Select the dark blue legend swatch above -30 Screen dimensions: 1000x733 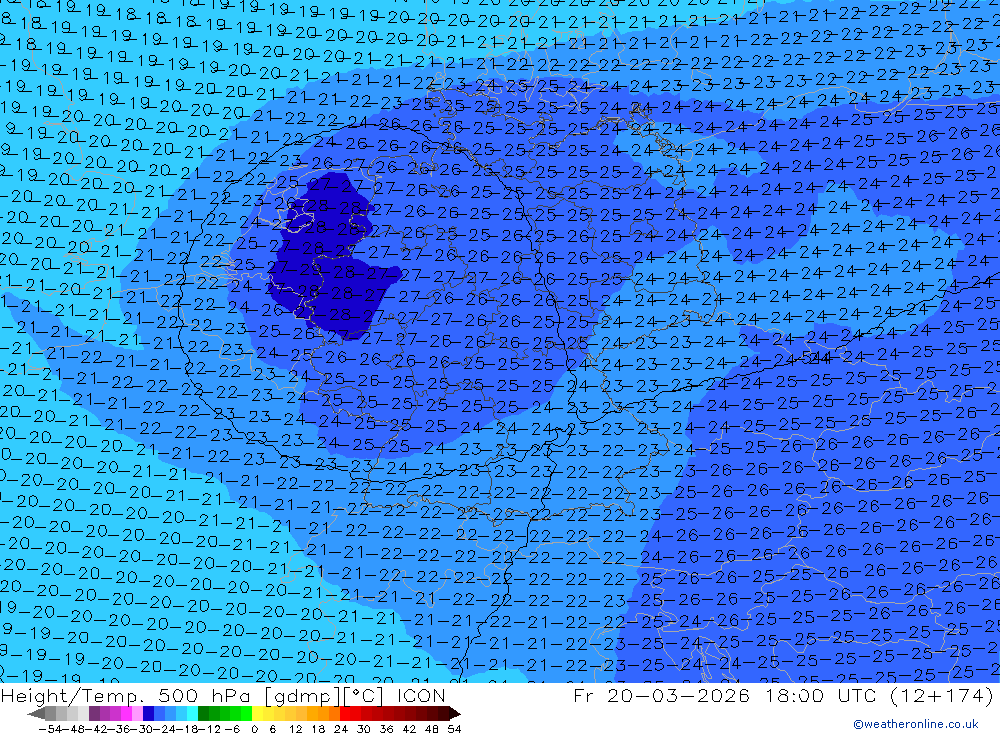148,714
